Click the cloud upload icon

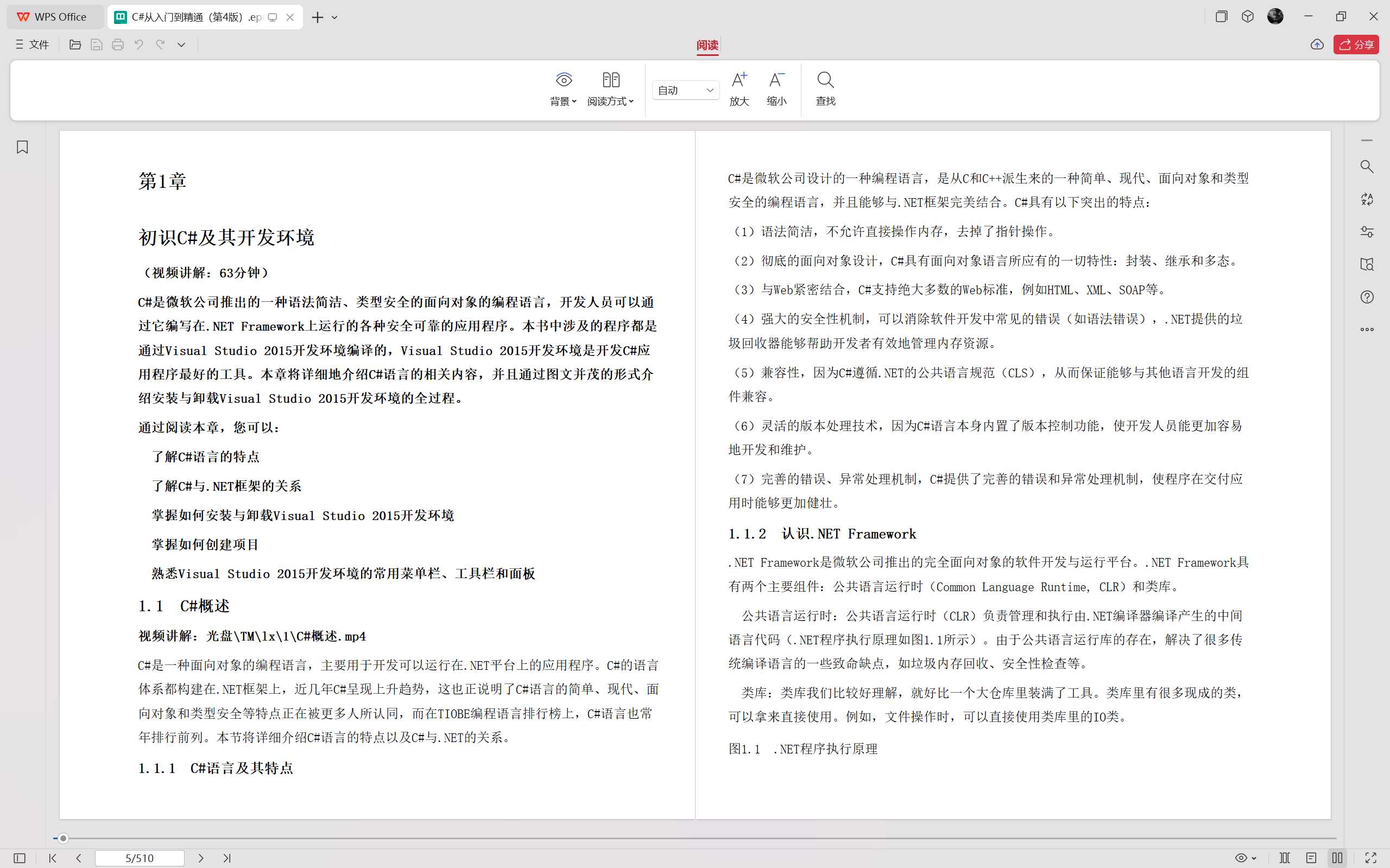(1317, 44)
